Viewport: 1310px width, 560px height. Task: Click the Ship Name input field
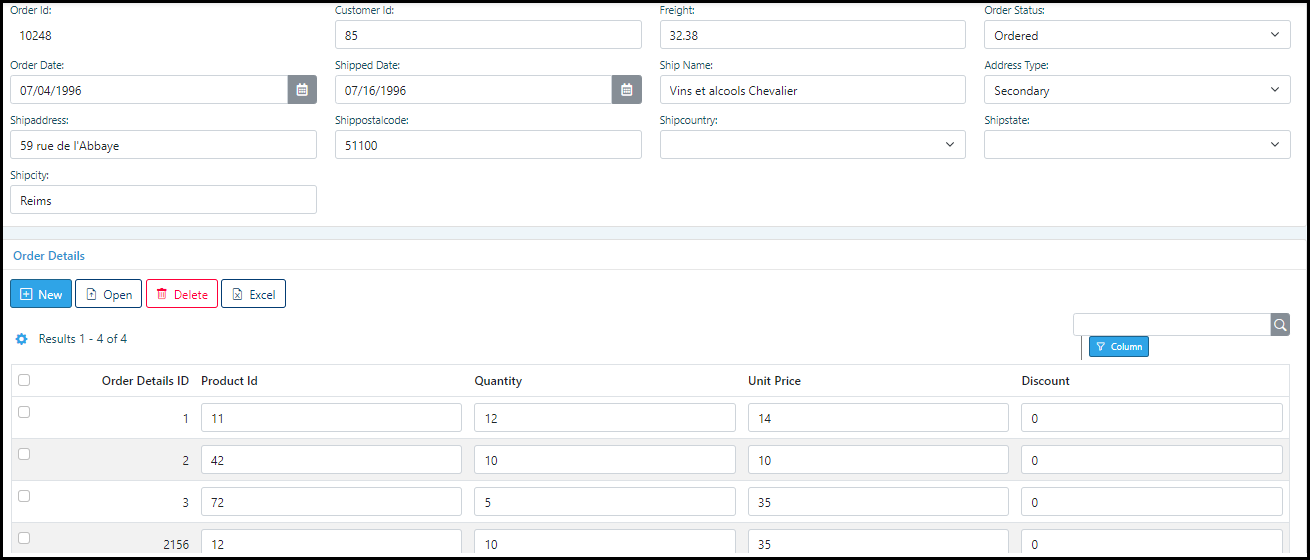tap(812, 90)
